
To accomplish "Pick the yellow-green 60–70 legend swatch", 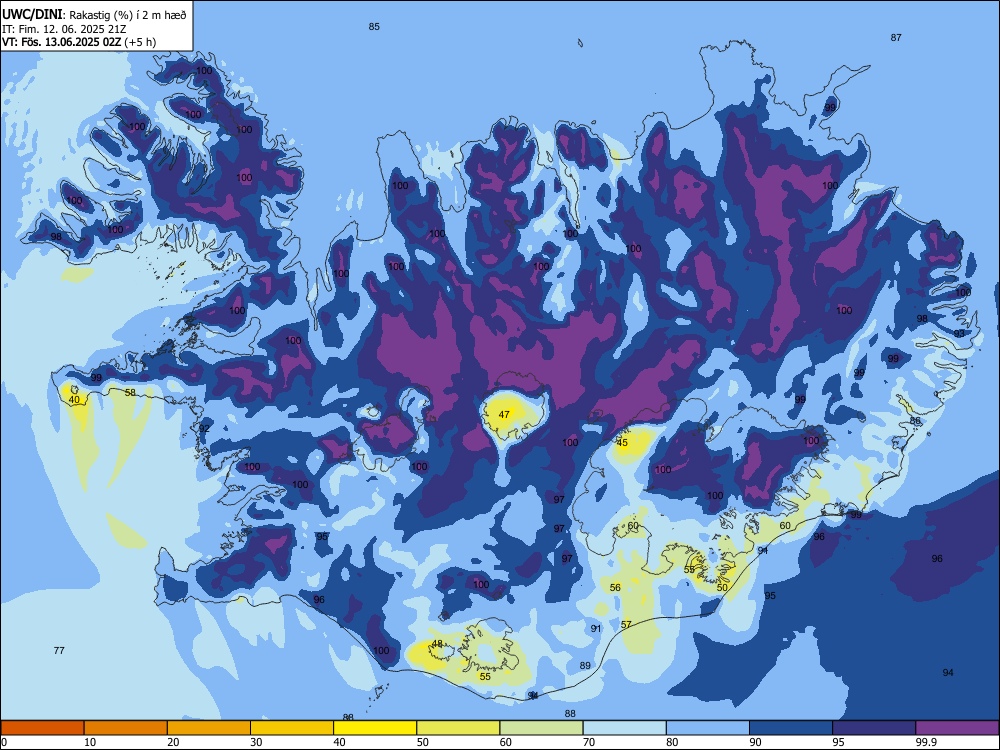I will (541, 728).
